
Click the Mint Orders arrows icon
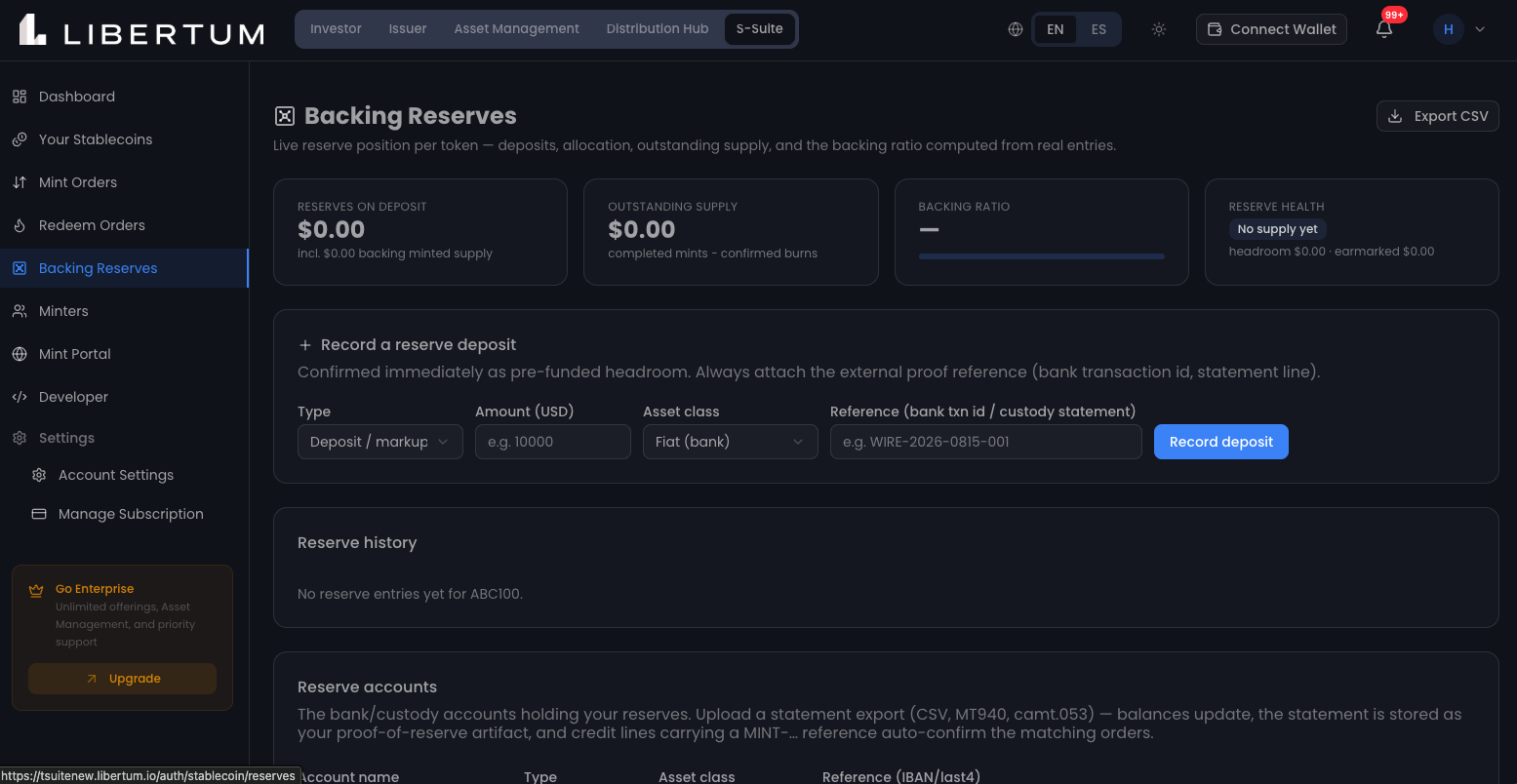click(x=20, y=182)
